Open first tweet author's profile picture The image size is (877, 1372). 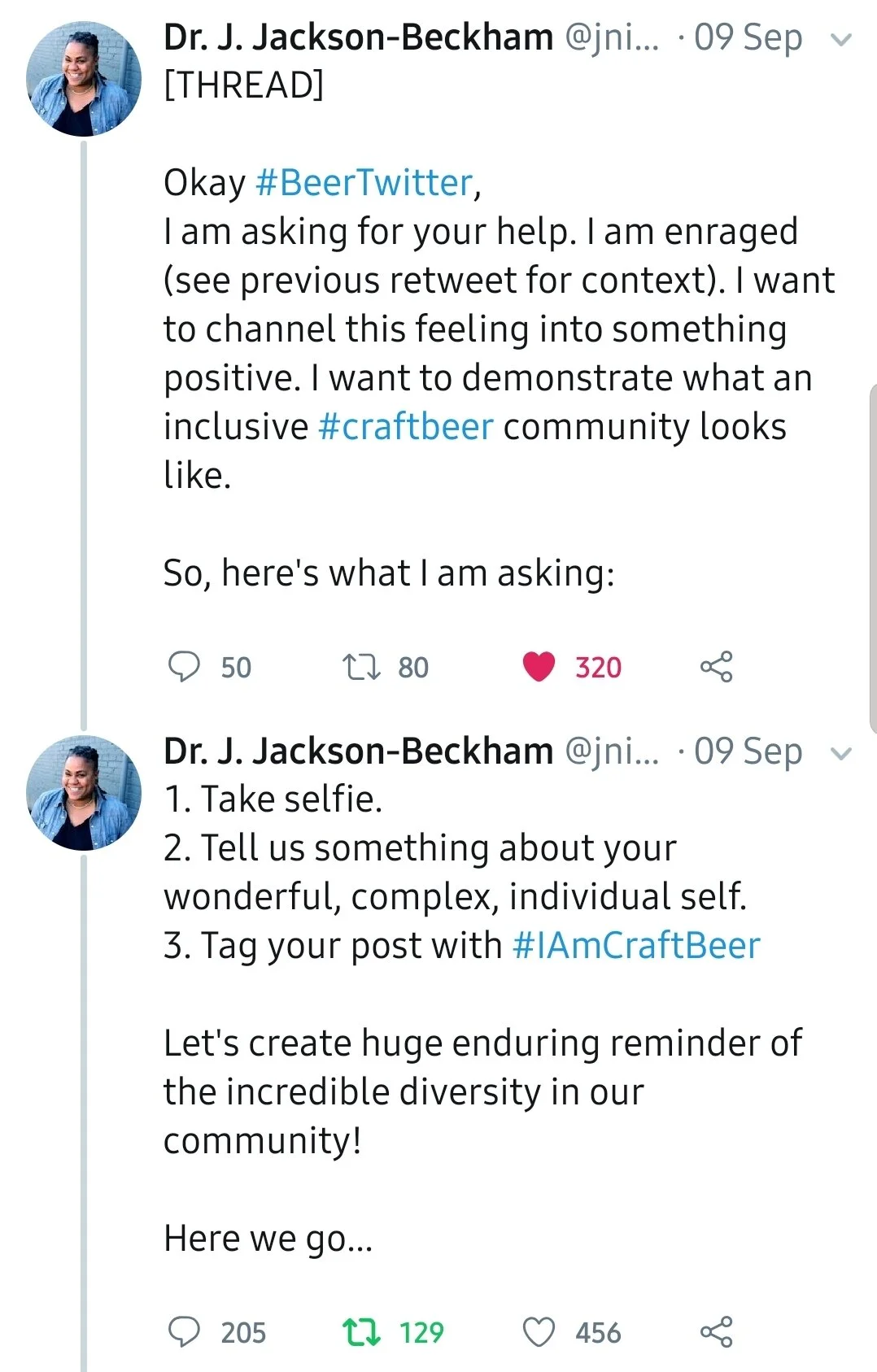84,79
